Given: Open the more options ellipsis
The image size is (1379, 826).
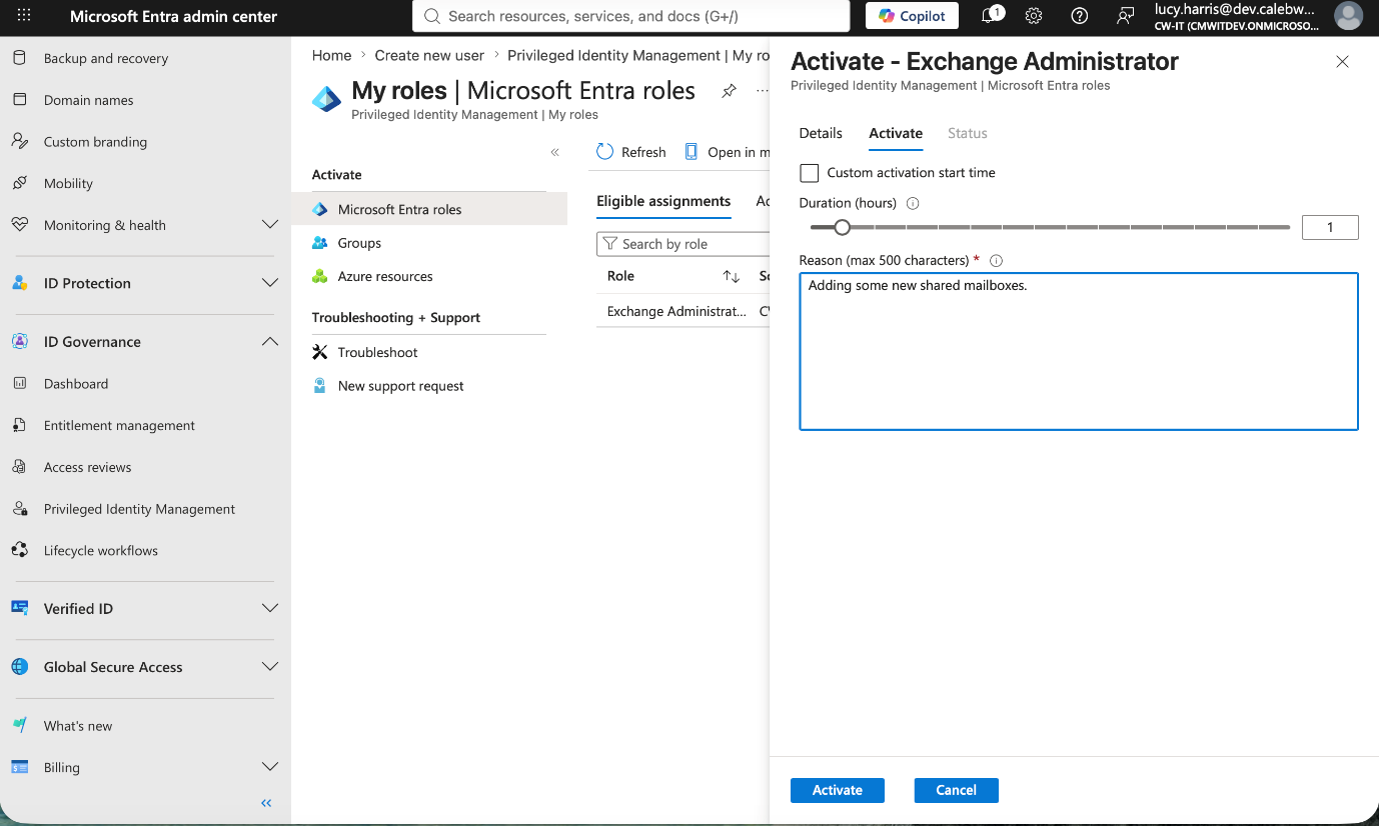Looking at the screenshot, I should point(763,91).
